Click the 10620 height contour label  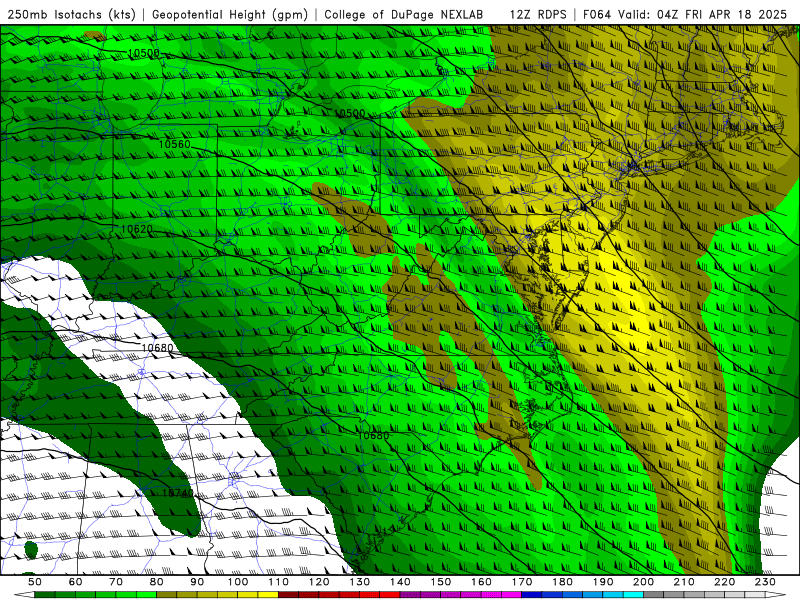(137, 230)
